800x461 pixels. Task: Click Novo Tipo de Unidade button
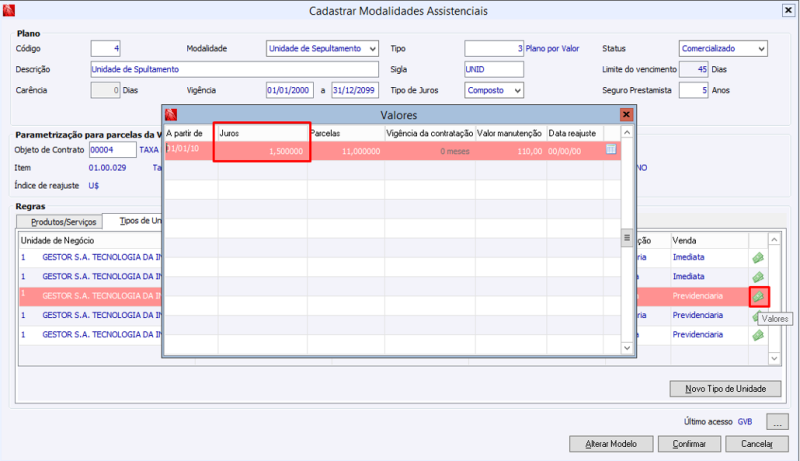tap(725, 389)
